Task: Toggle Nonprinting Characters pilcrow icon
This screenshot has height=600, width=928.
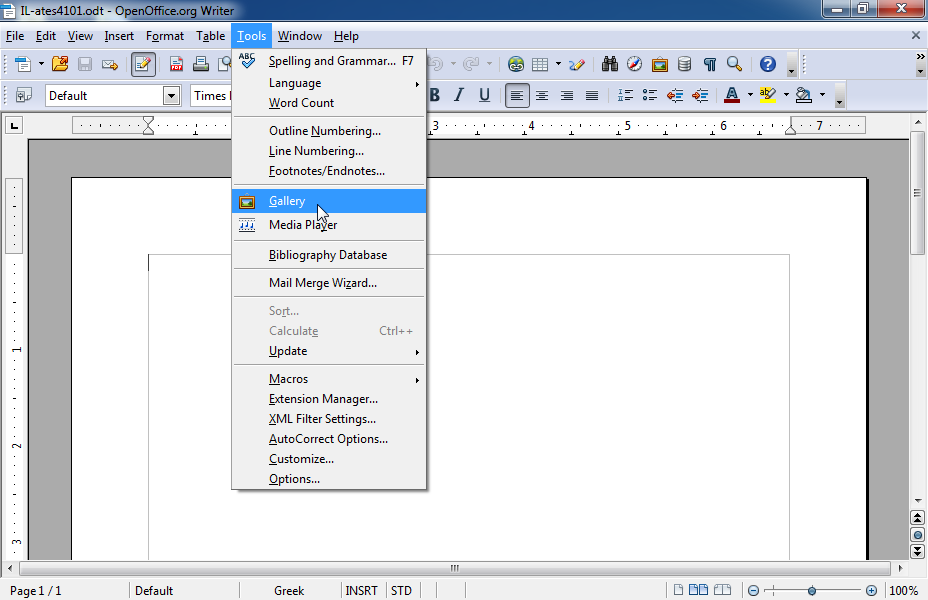Action: 710,64
